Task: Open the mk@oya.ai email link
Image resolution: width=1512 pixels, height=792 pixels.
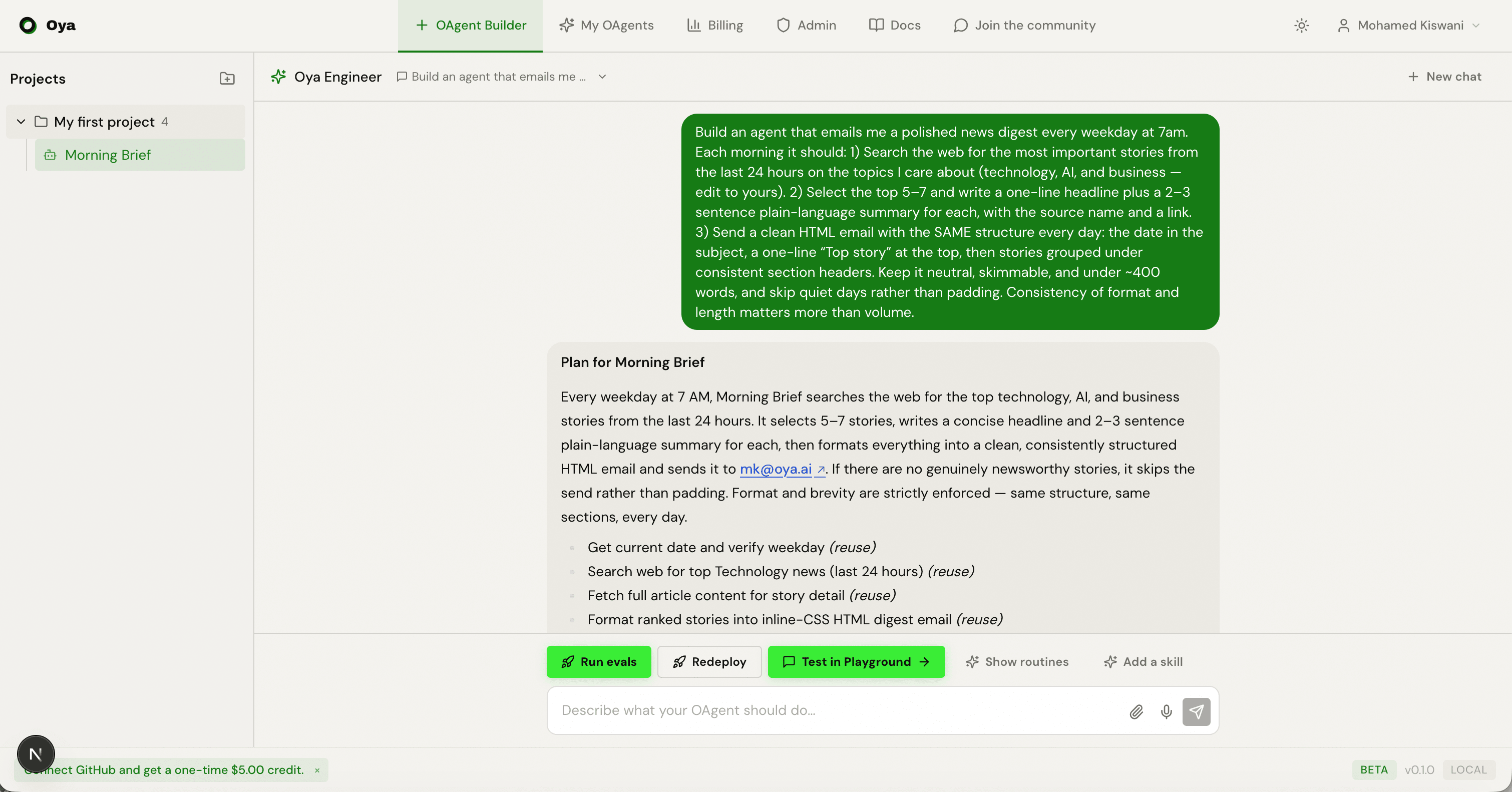Action: (782, 469)
